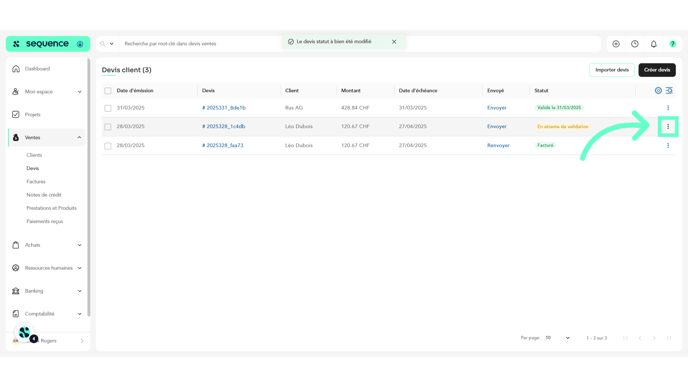688x387 pixels.
Task: Open the quote link # 2025328_faa73
Action: pos(222,145)
